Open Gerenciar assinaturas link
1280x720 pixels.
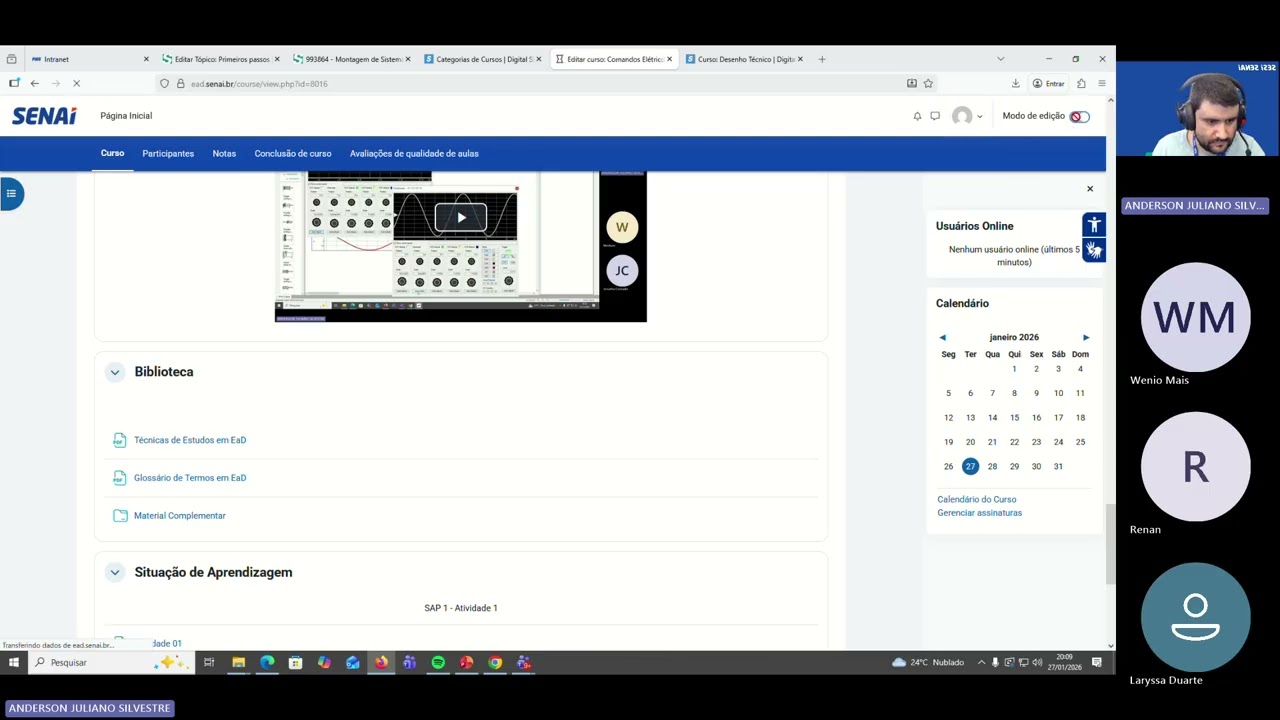pos(980,513)
